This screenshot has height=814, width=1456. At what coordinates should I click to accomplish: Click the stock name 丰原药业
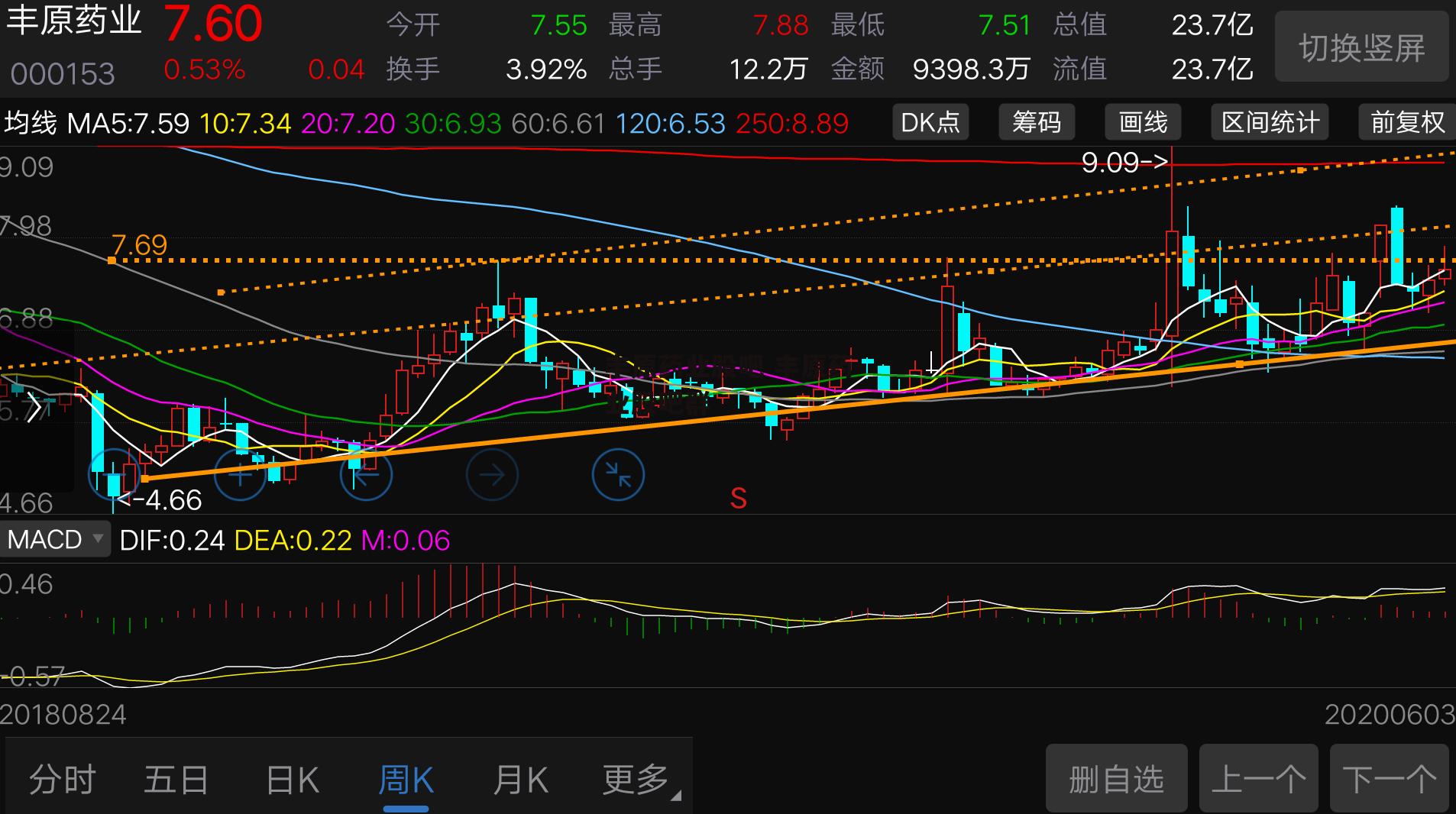[74, 21]
